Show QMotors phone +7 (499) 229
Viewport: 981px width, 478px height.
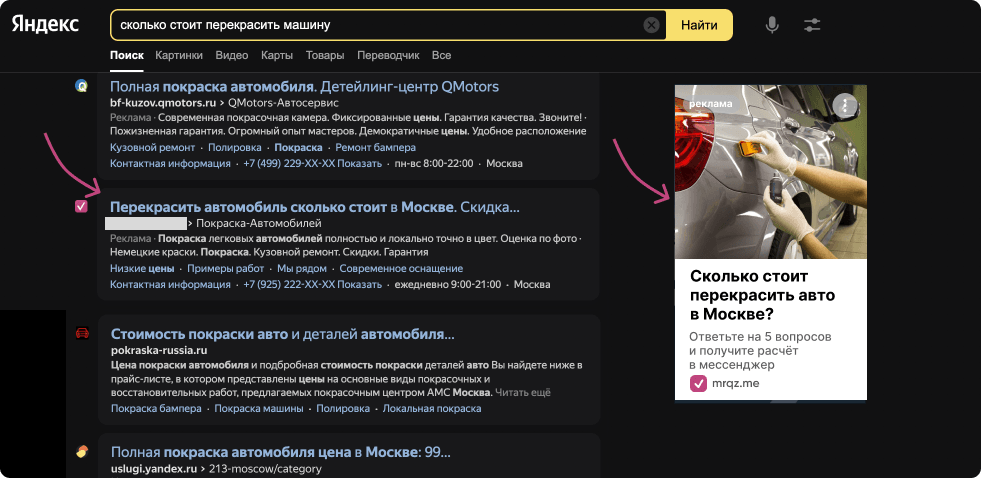(312, 163)
